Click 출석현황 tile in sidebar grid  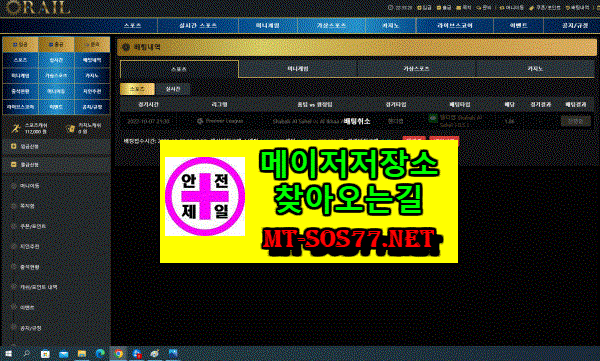pos(20,91)
